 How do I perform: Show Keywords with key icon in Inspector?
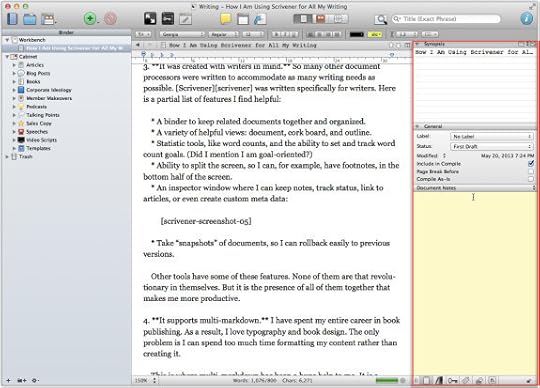click(x=453, y=380)
